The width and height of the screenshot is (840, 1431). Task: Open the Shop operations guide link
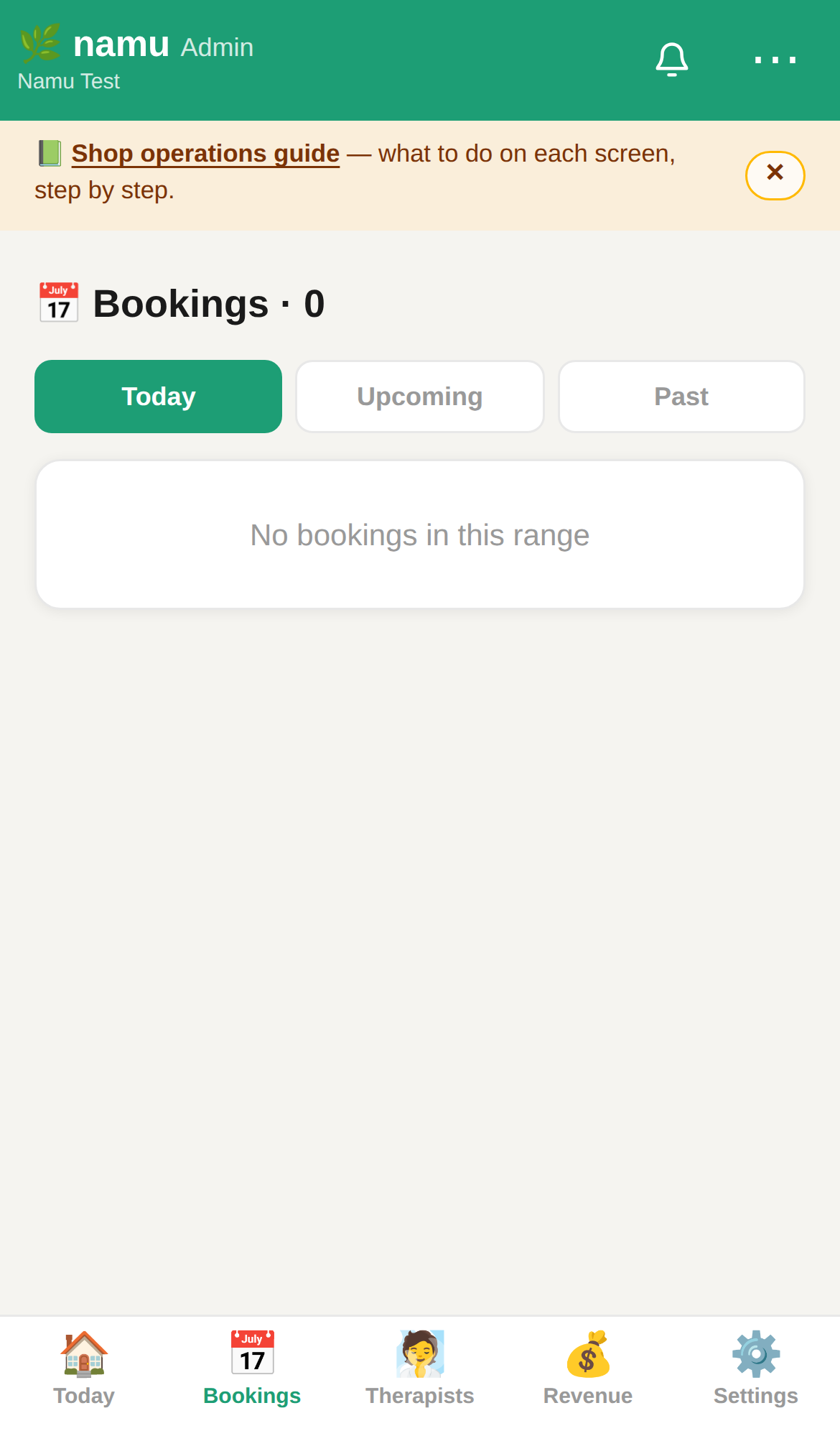(x=205, y=154)
